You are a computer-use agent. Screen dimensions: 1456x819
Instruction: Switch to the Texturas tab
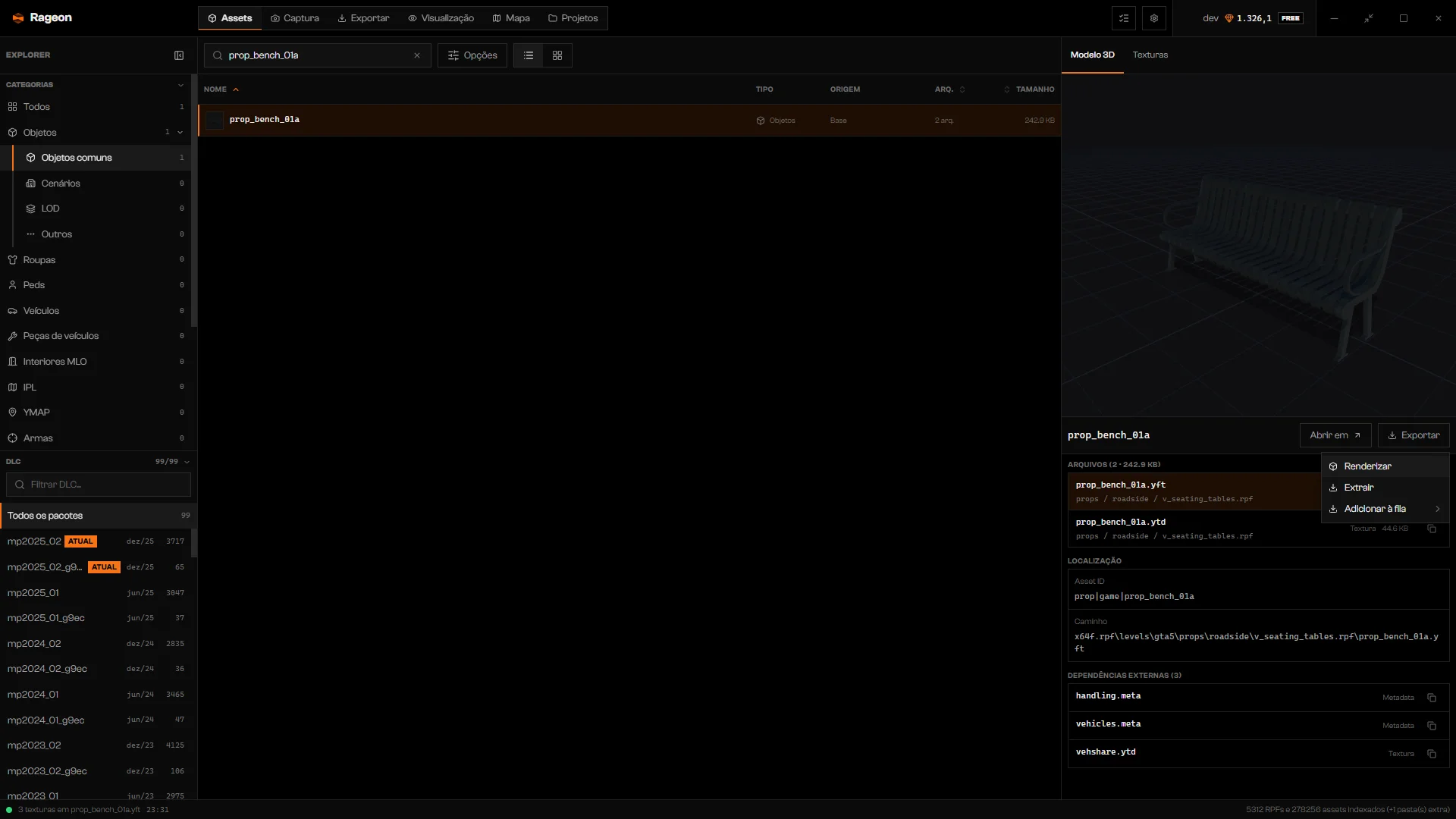(x=1150, y=55)
